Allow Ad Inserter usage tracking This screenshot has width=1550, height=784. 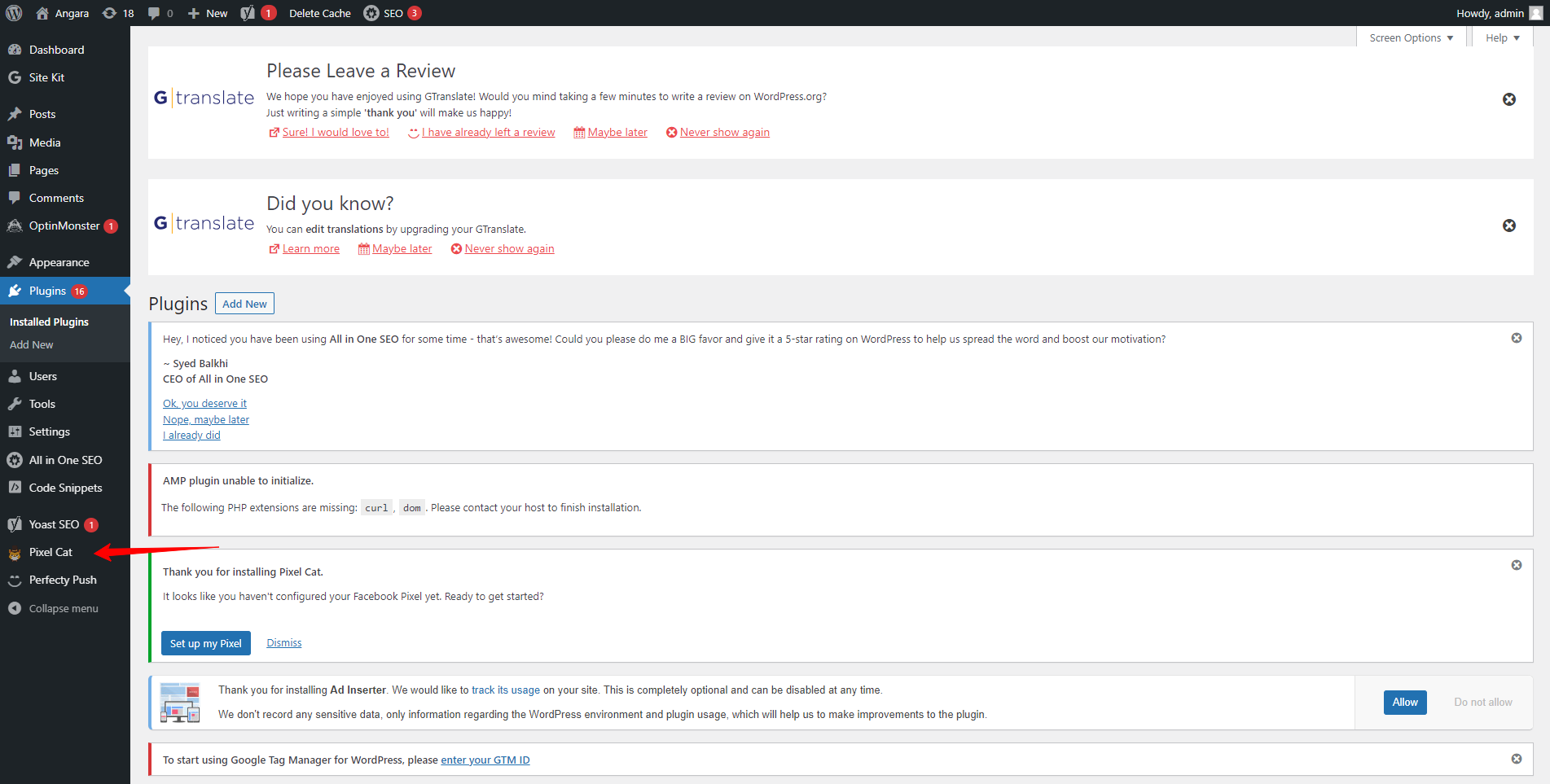[x=1405, y=703]
